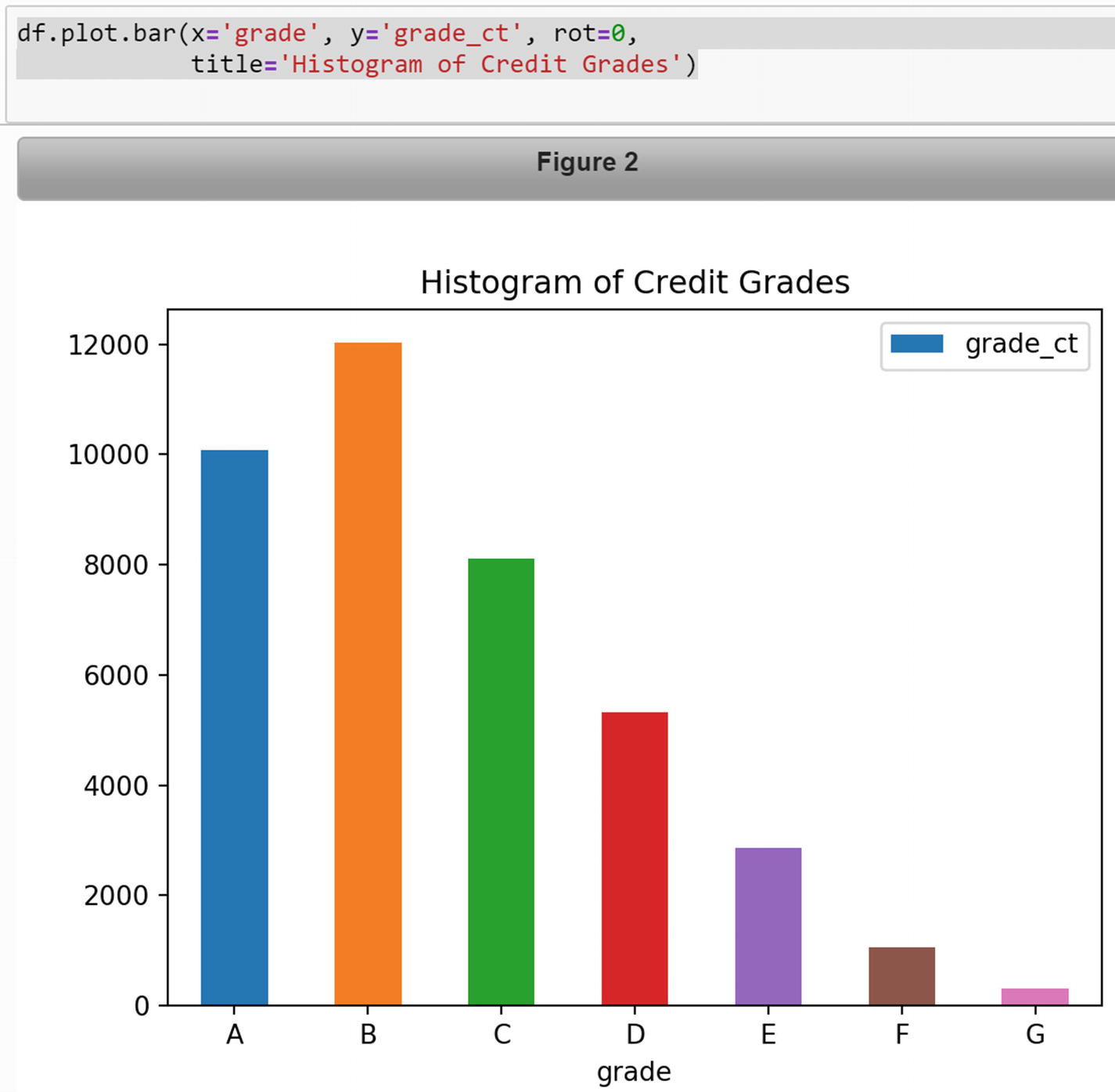Viewport: 1115px width, 1092px height.
Task: Click the blue legend swatch for grade_ct
Action: tap(916, 343)
